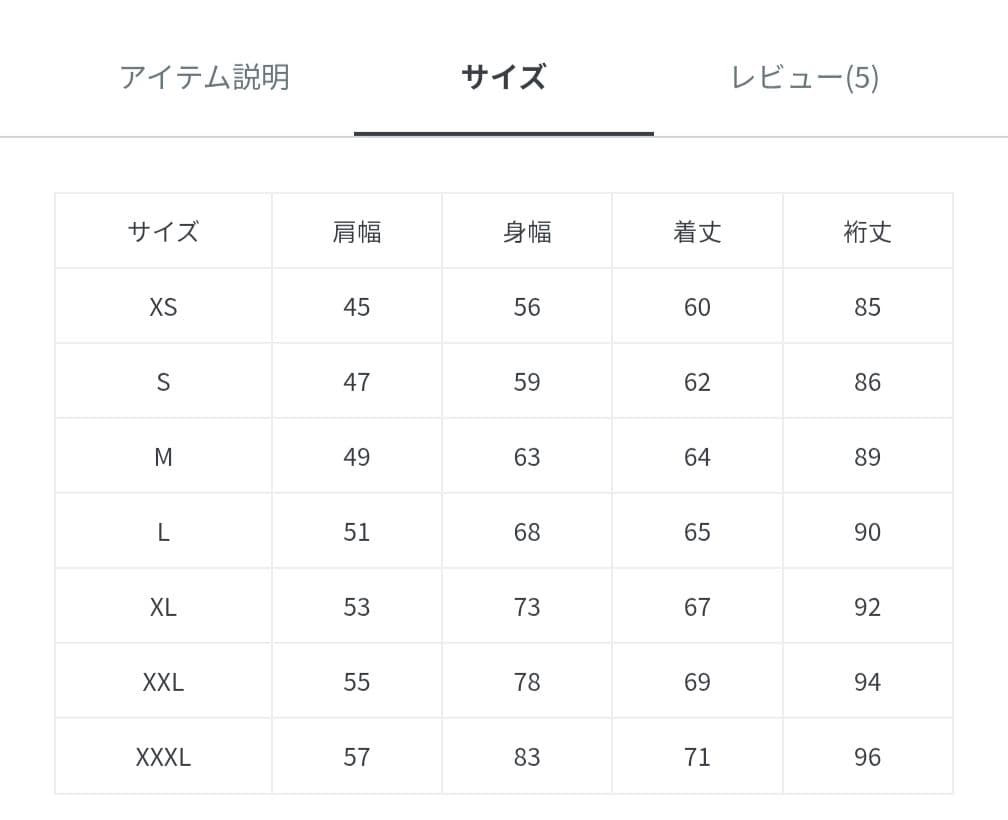The height and width of the screenshot is (820, 1008).
Task: Select the M size row label
Action: pos(162,456)
